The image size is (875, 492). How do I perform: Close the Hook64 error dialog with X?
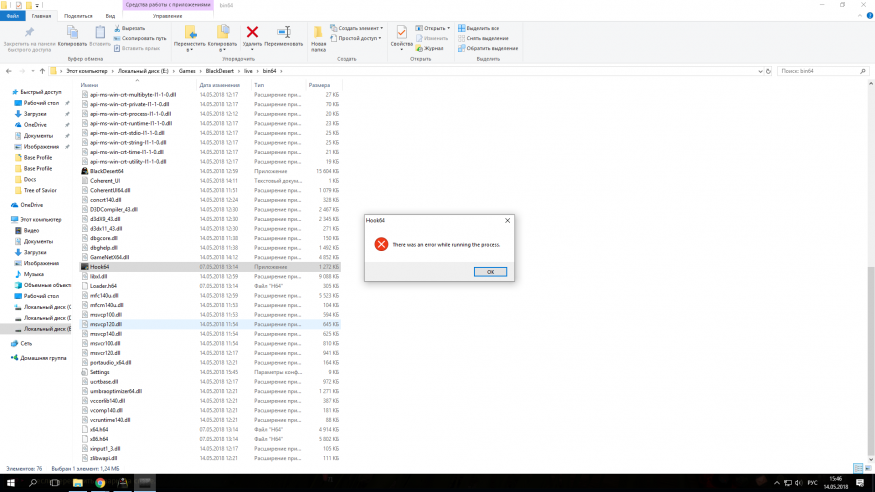507,220
